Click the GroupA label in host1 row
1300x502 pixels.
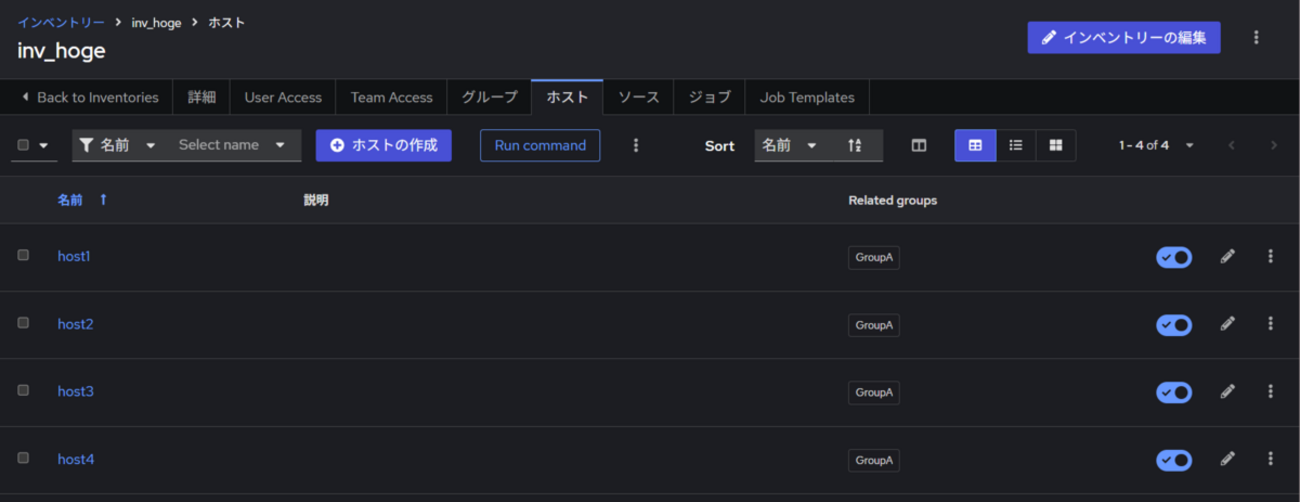pyautogui.click(x=873, y=257)
